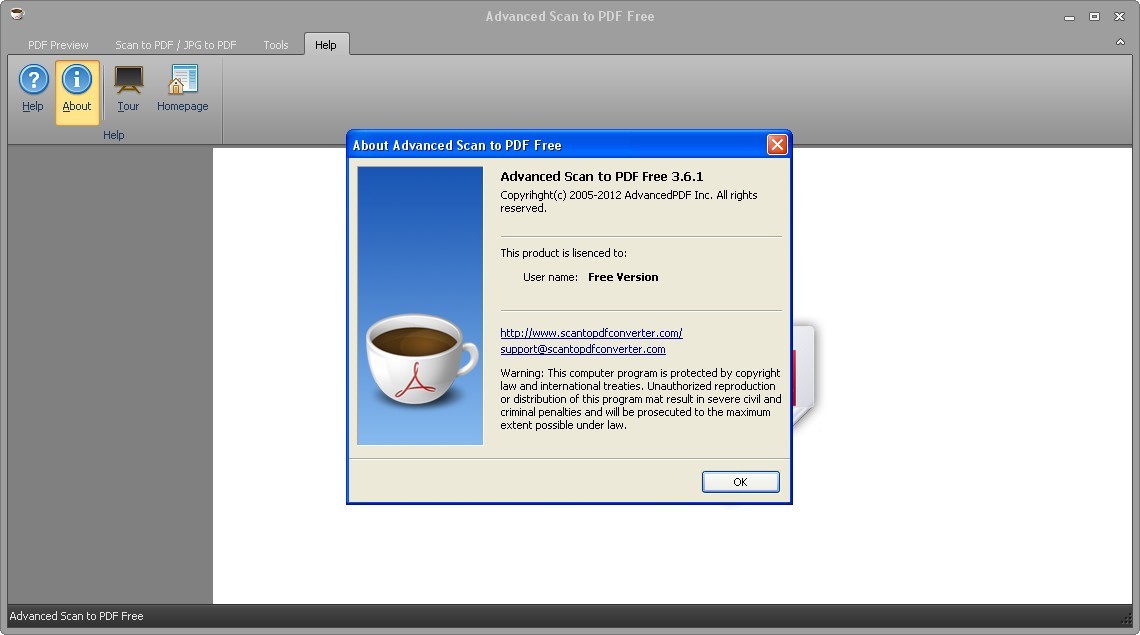This screenshot has height=635, width=1140.
Task: Click the coffee cup app icon in title bar
Action: (x=17, y=13)
